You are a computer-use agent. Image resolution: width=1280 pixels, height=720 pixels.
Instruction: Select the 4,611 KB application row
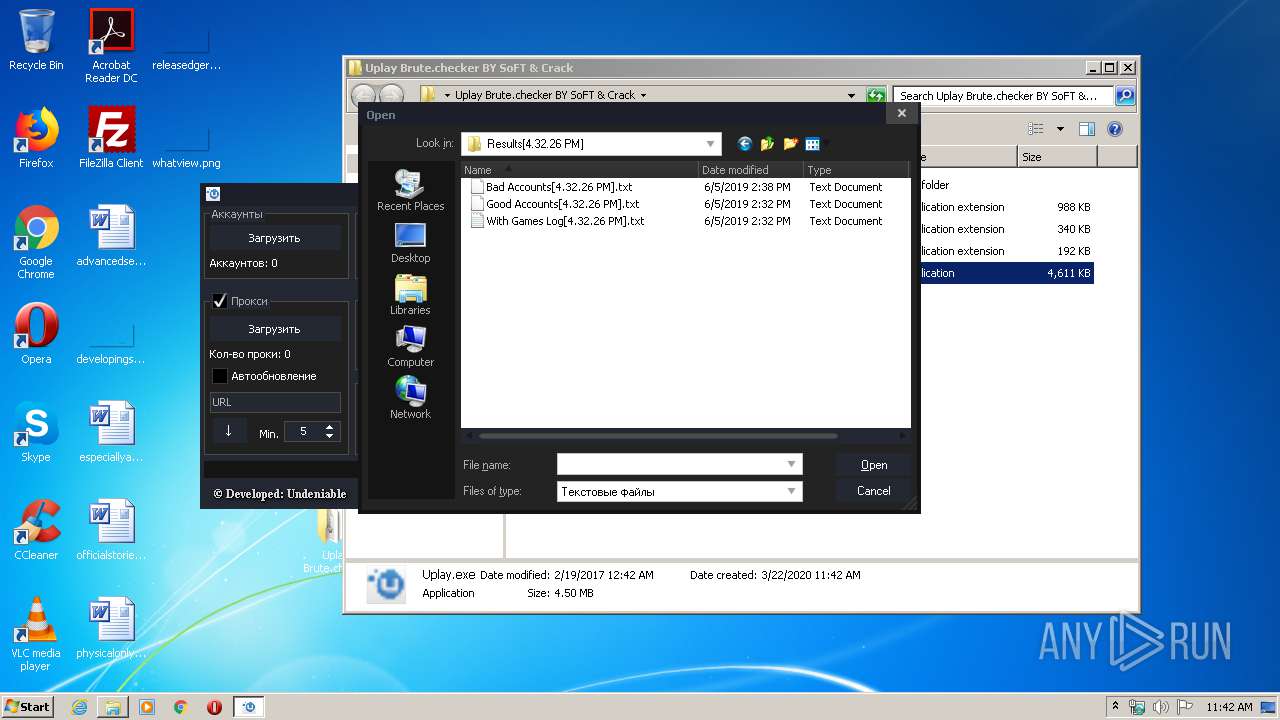coord(1006,273)
